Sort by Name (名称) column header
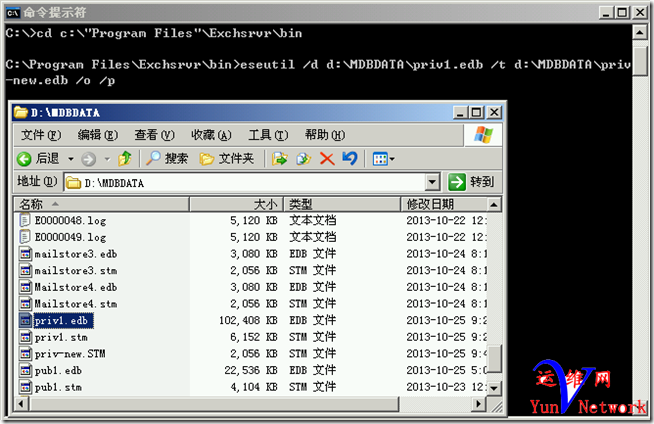 102,204
